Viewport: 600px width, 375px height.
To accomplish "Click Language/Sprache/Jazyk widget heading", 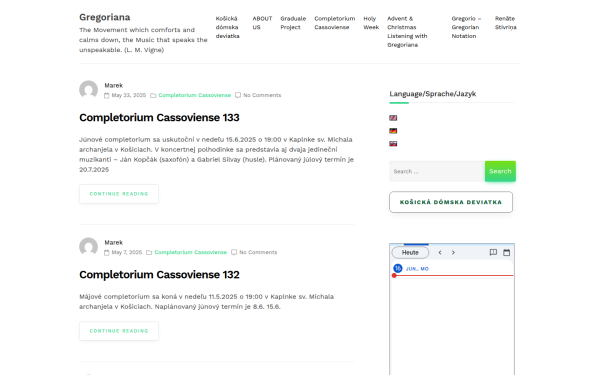I will point(433,94).
